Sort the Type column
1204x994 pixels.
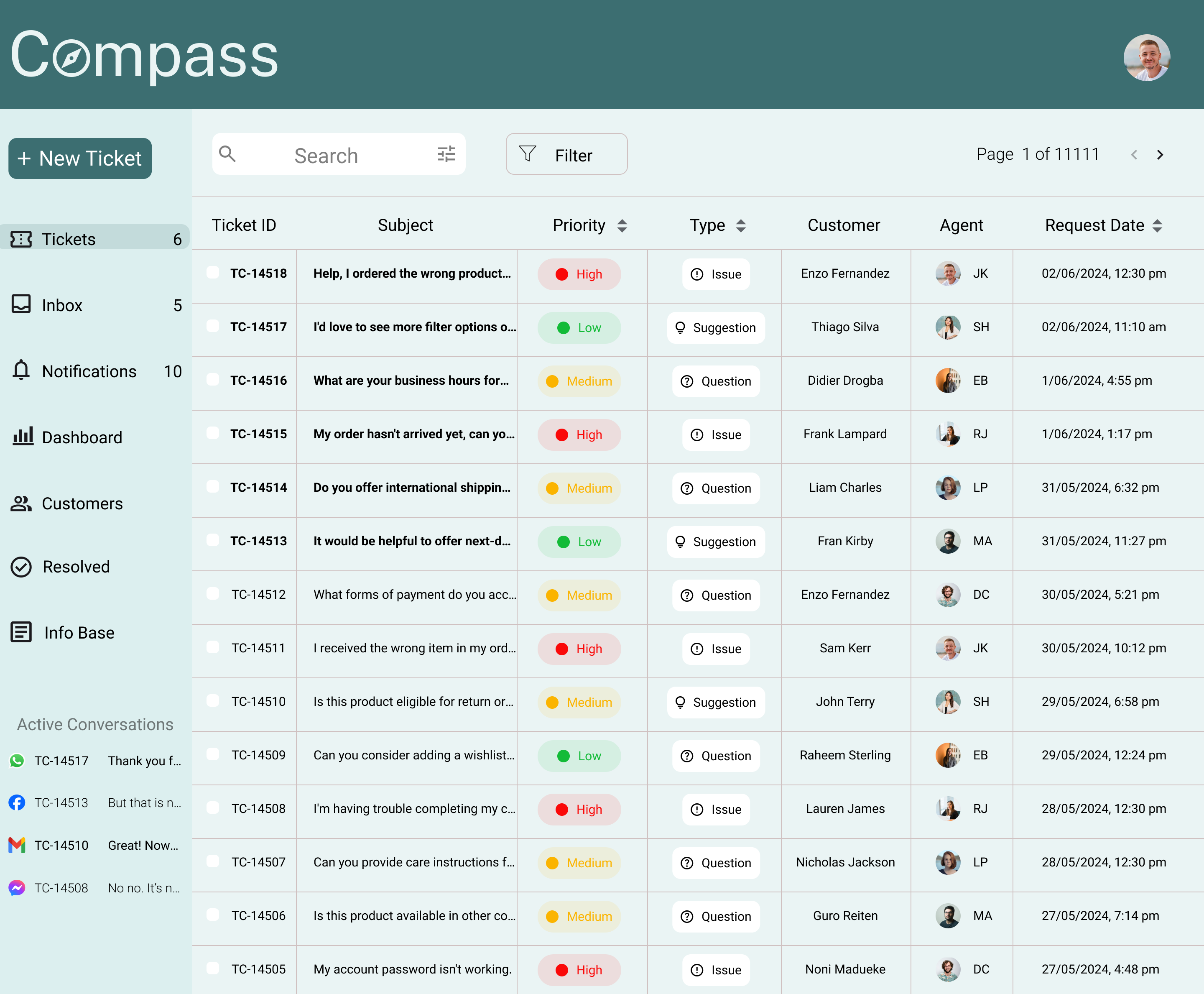741,225
